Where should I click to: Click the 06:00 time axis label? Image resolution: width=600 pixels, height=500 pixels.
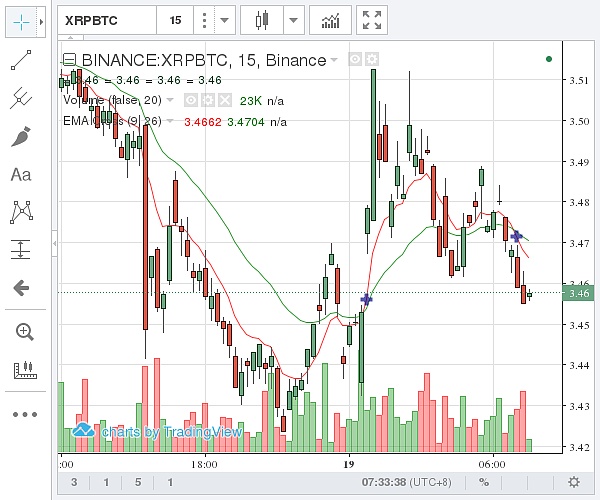(492, 464)
